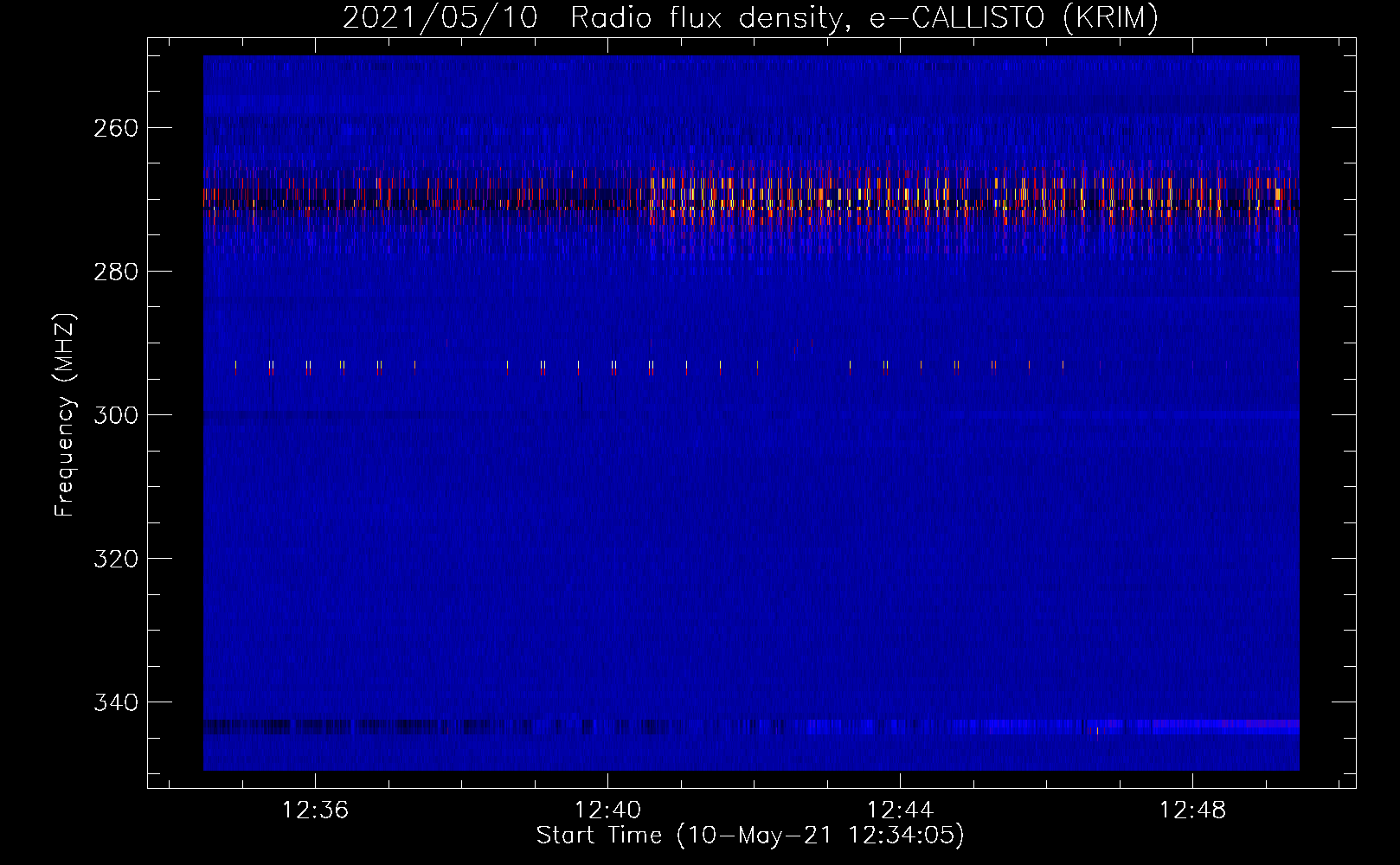Click the 'Frequency (MHZ)' axis label

(65, 414)
